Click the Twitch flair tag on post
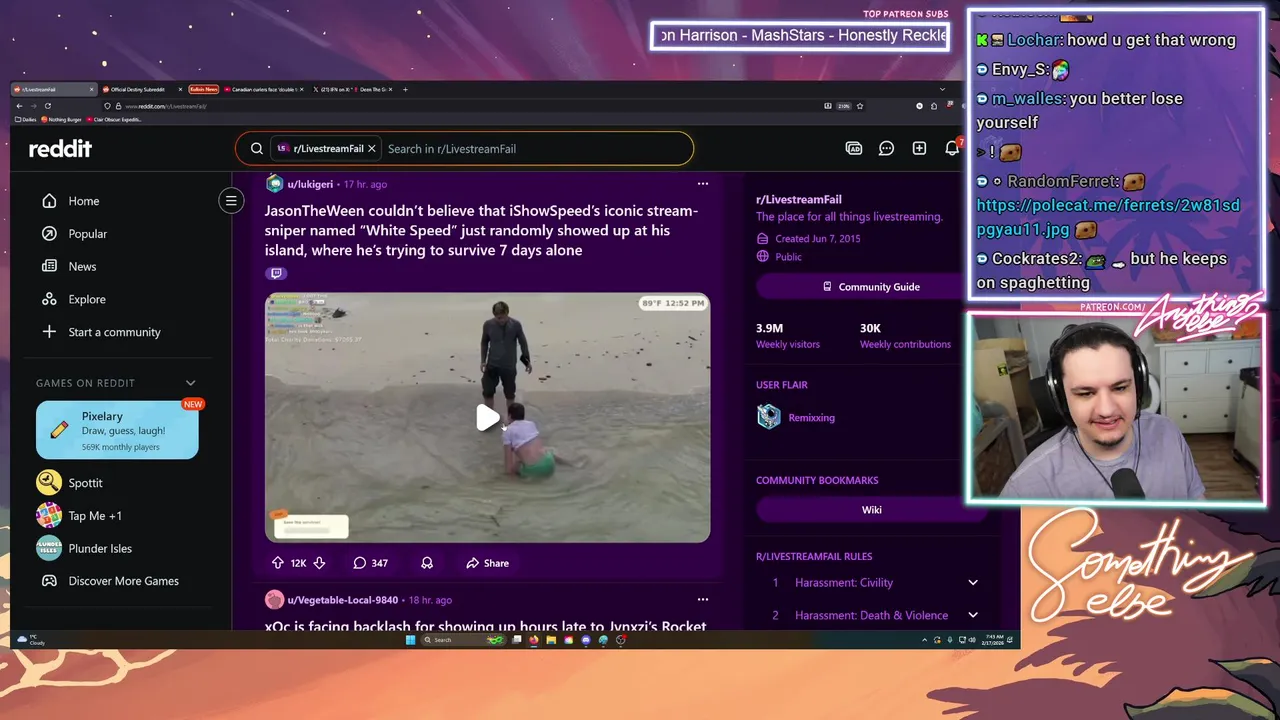This screenshot has width=1280, height=720. coord(277,273)
